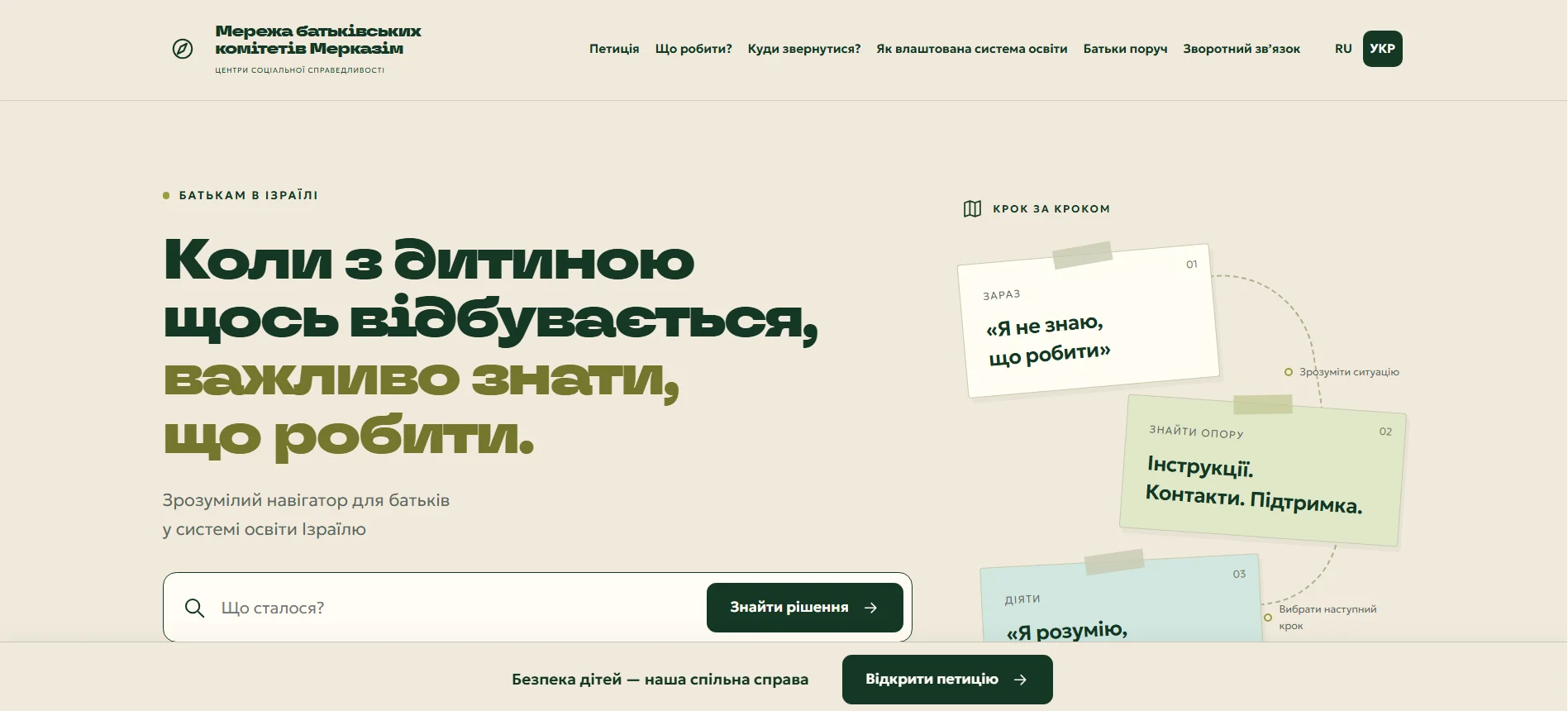The image size is (1568, 711).
Task: Click the magnifier icon in search box
Action: (x=194, y=608)
